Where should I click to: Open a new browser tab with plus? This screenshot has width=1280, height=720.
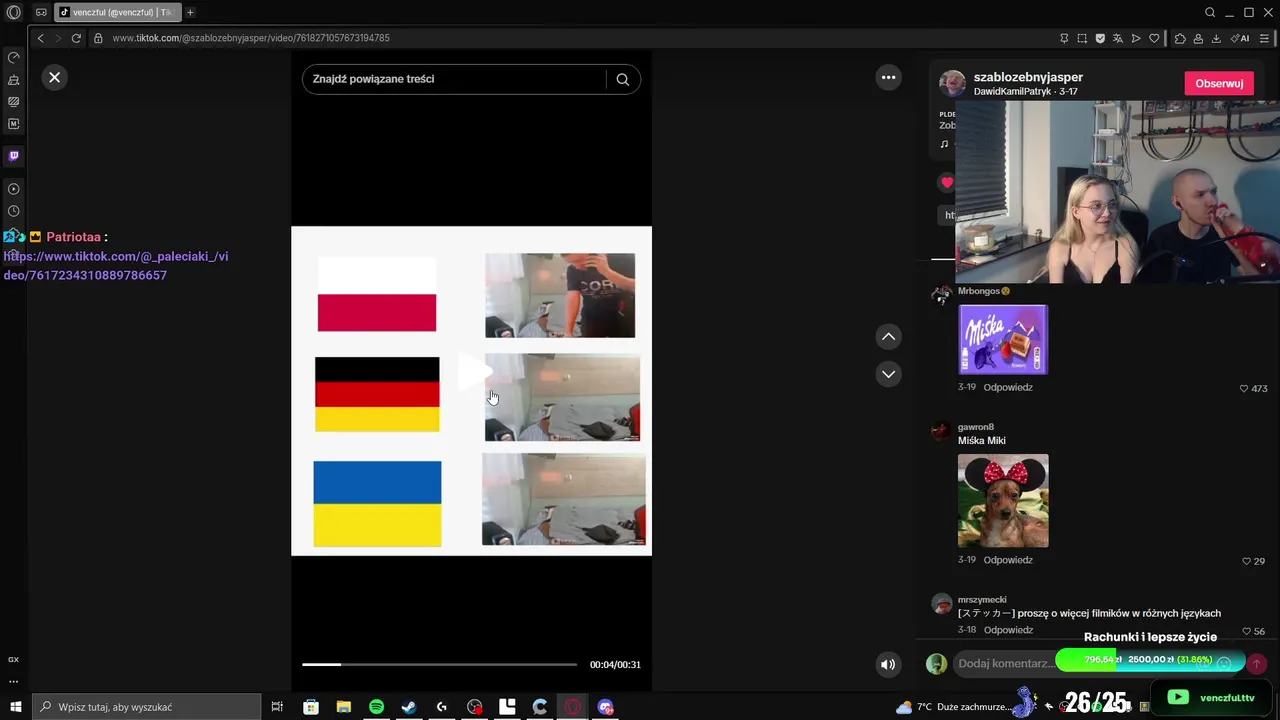(x=190, y=12)
